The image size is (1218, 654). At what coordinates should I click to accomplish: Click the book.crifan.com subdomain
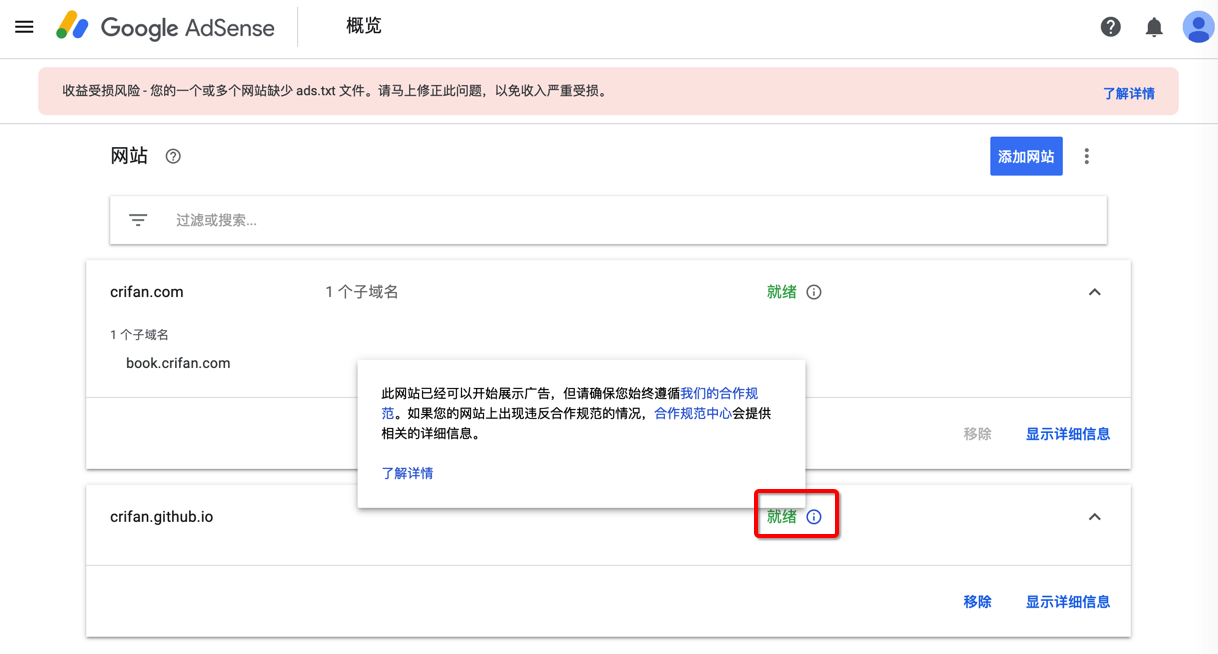pyautogui.click(x=178, y=363)
